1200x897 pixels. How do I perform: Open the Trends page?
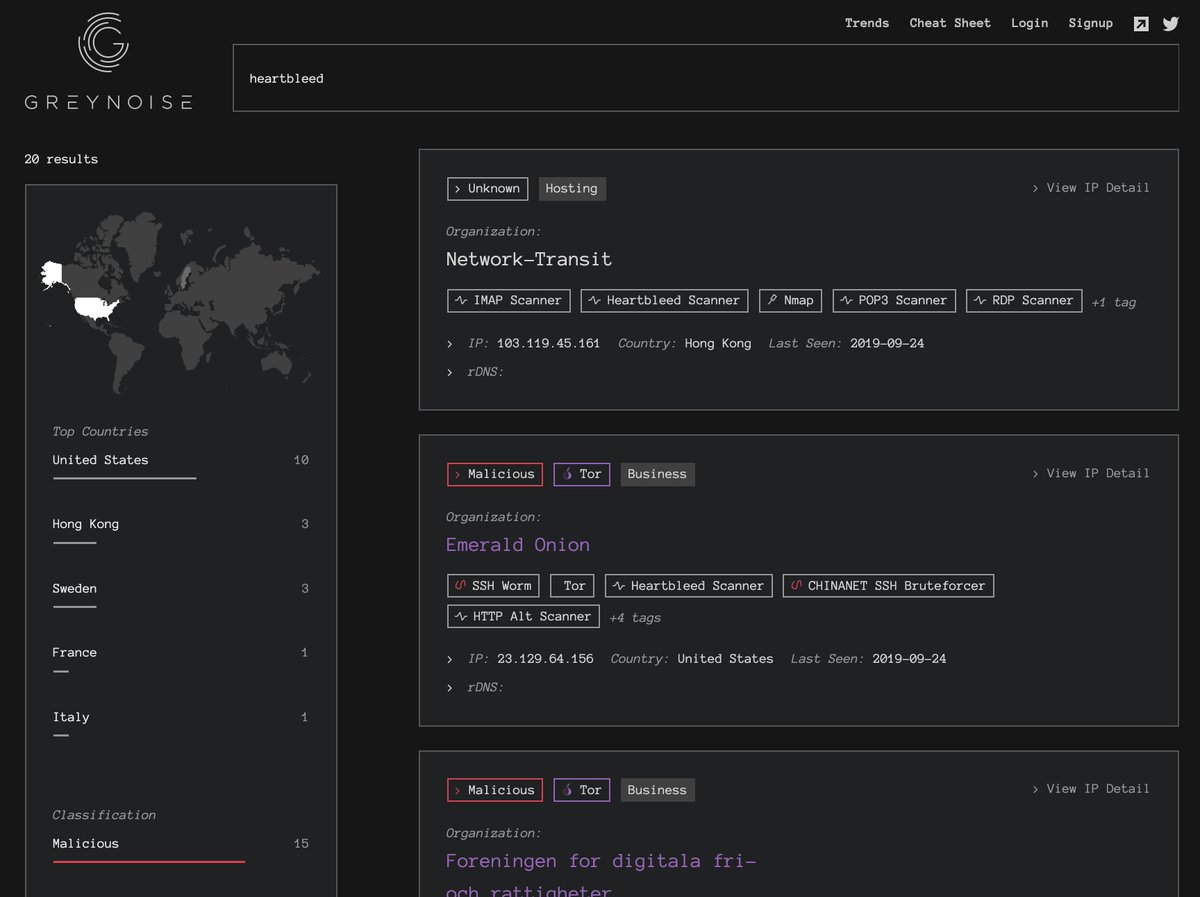click(867, 23)
